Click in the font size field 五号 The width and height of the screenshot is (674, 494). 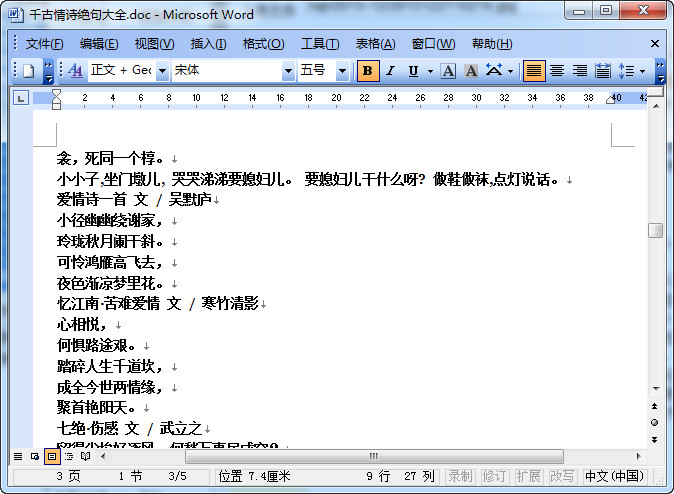tap(317, 71)
